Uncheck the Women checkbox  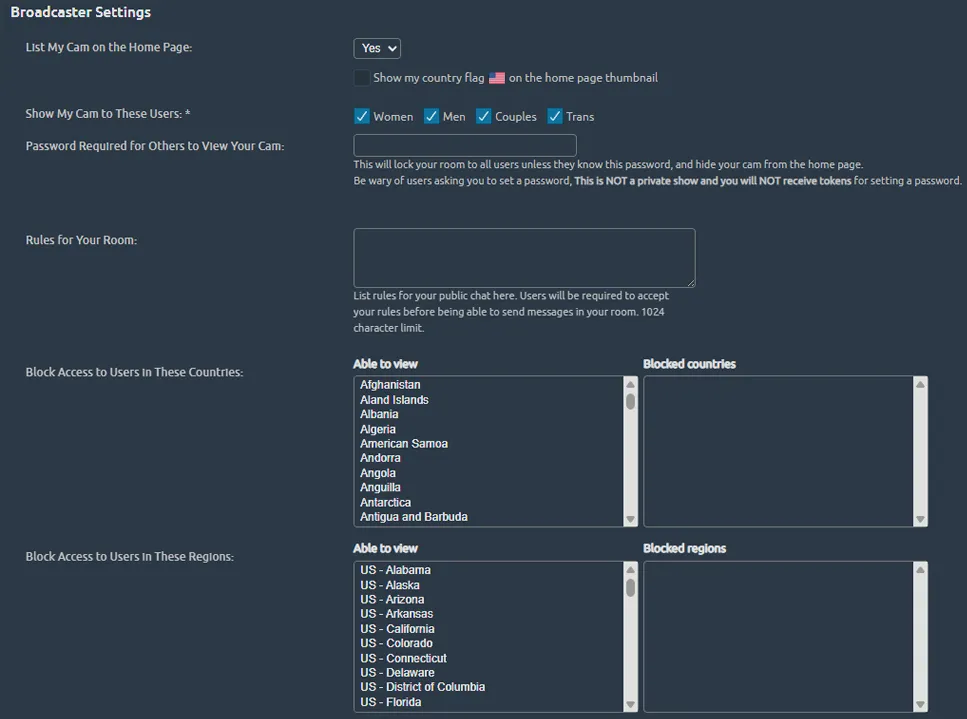point(361,115)
